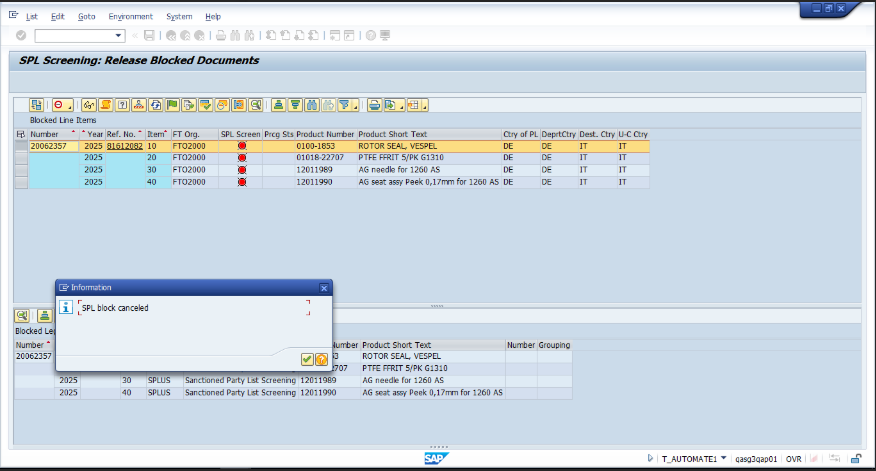Select the row selector for ROTOR SEAL, VESPEL
Image resolution: width=876 pixels, height=471 pixels.
point(21,146)
